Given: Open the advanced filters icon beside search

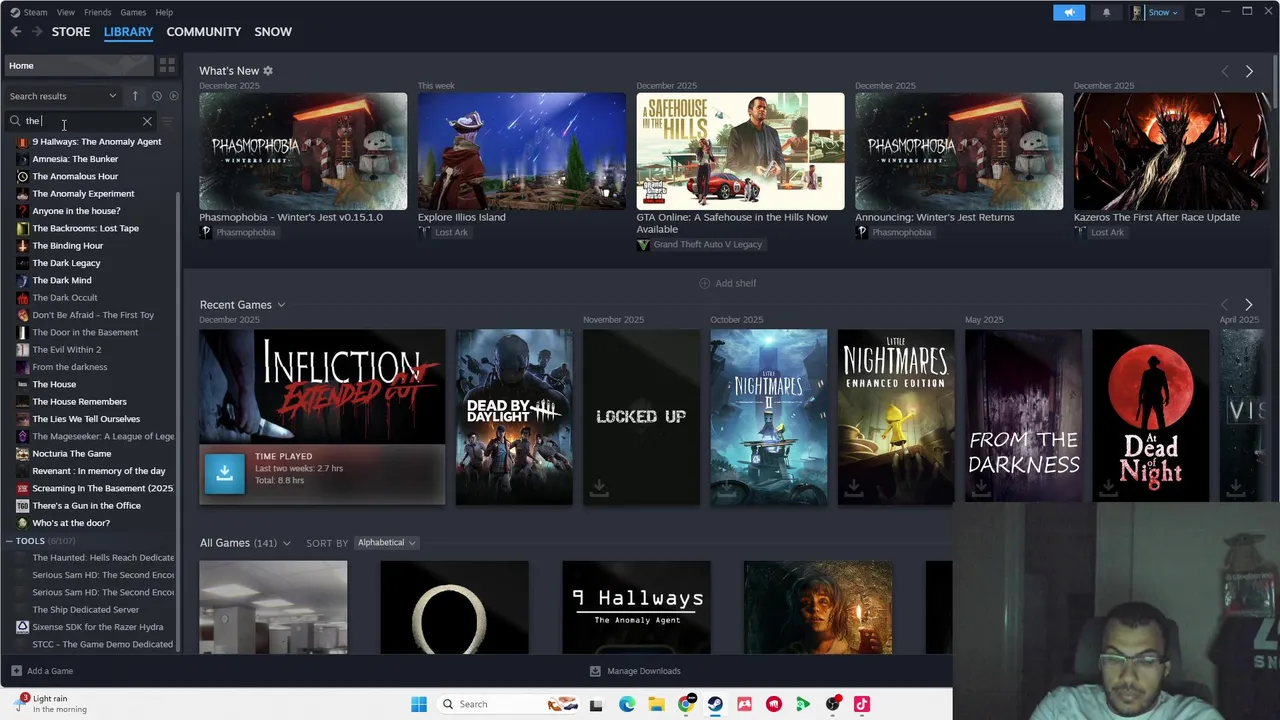Looking at the screenshot, I should 167,121.
